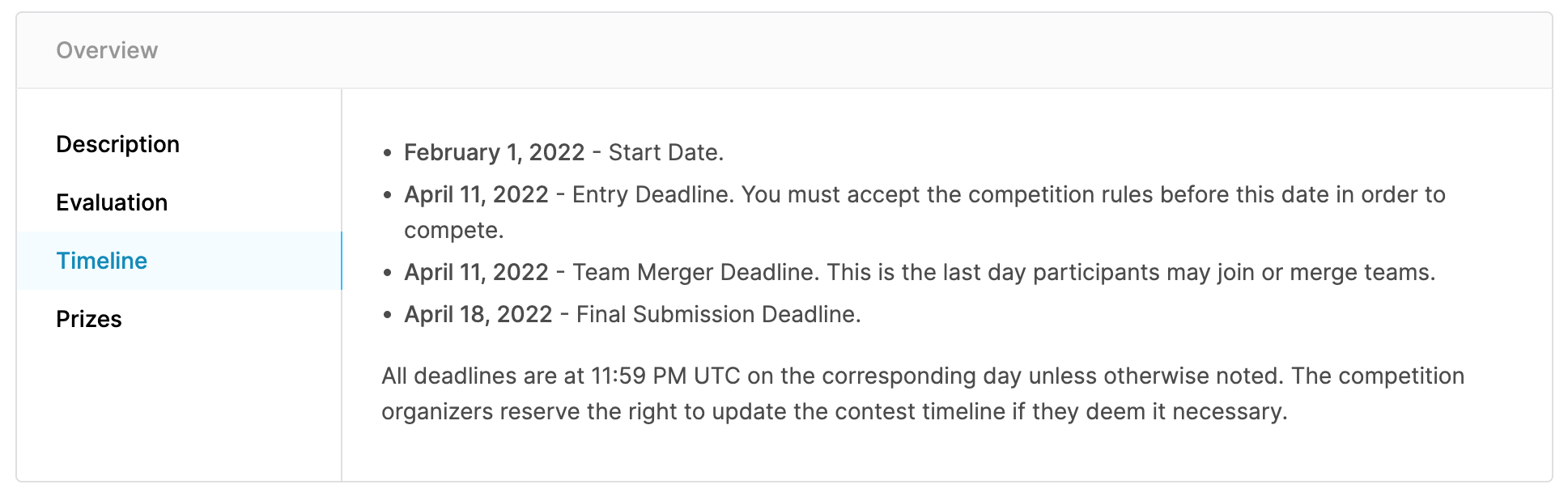Click the word compete on wrapped line

(x=453, y=231)
